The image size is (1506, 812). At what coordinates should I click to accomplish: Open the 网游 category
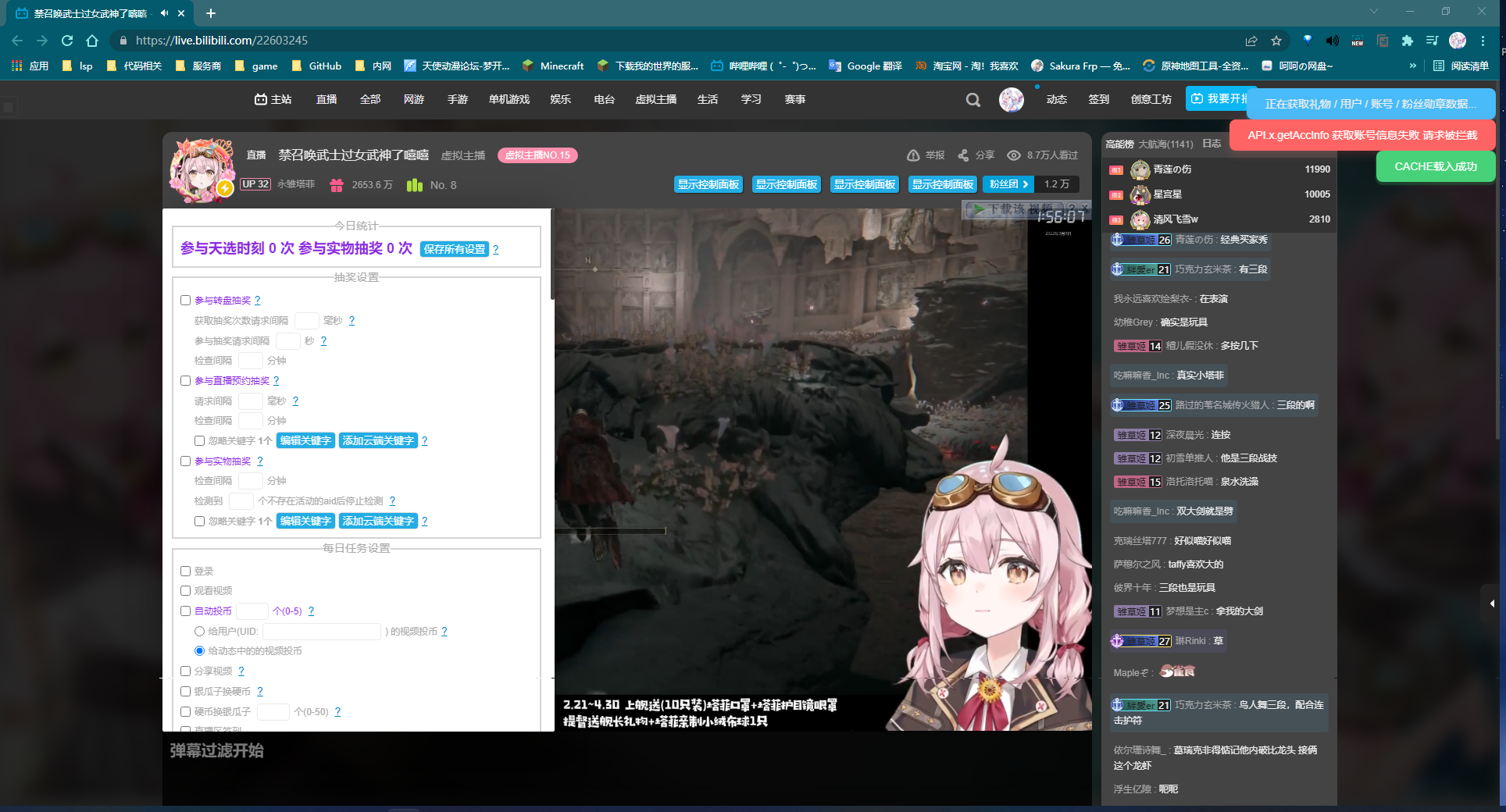[x=414, y=100]
